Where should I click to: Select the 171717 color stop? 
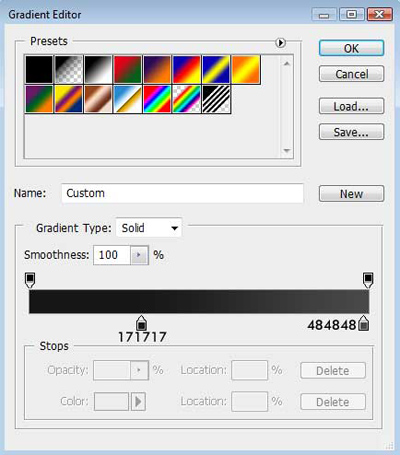click(x=141, y=323)
